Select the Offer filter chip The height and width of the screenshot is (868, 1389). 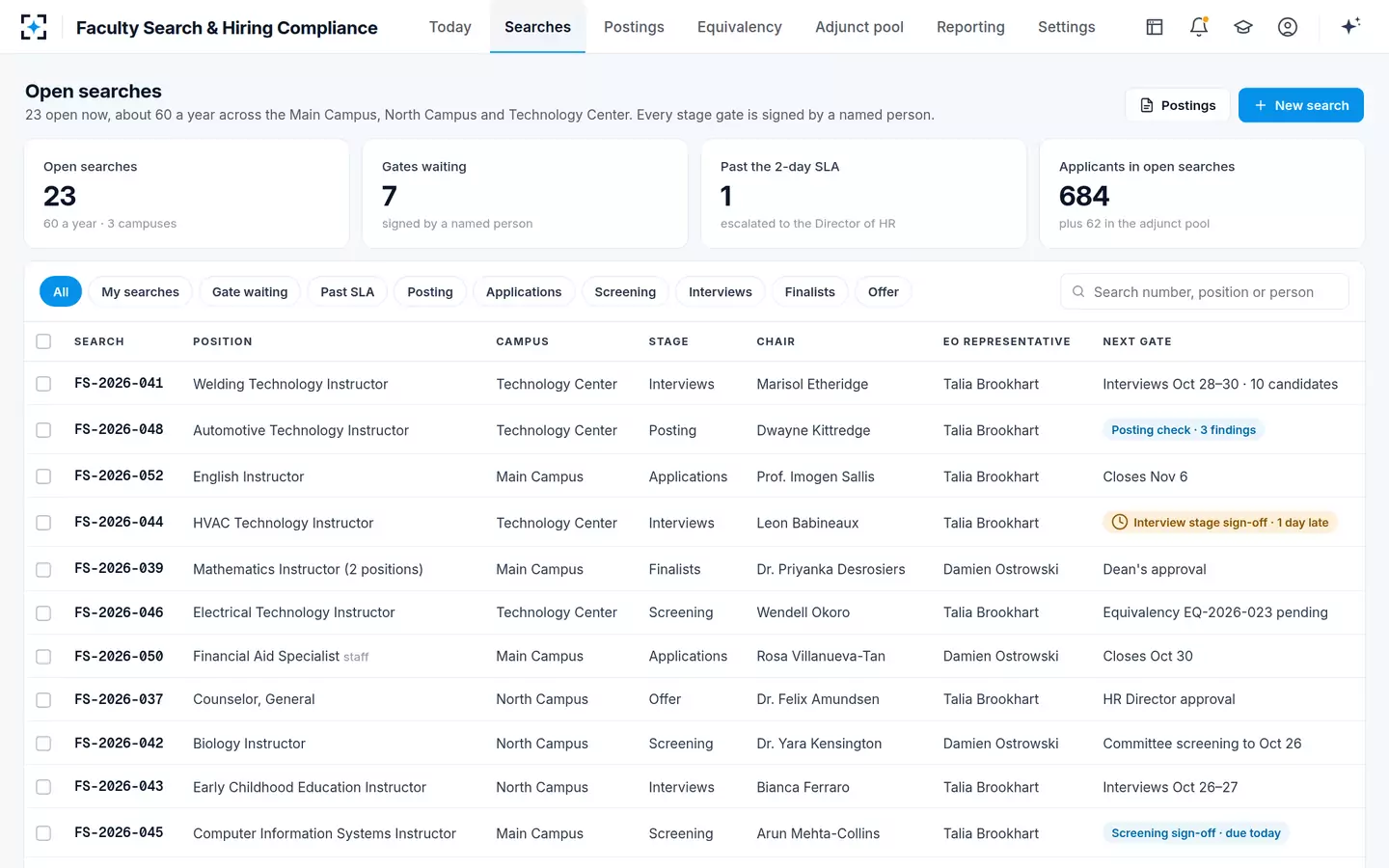(884, 292)
